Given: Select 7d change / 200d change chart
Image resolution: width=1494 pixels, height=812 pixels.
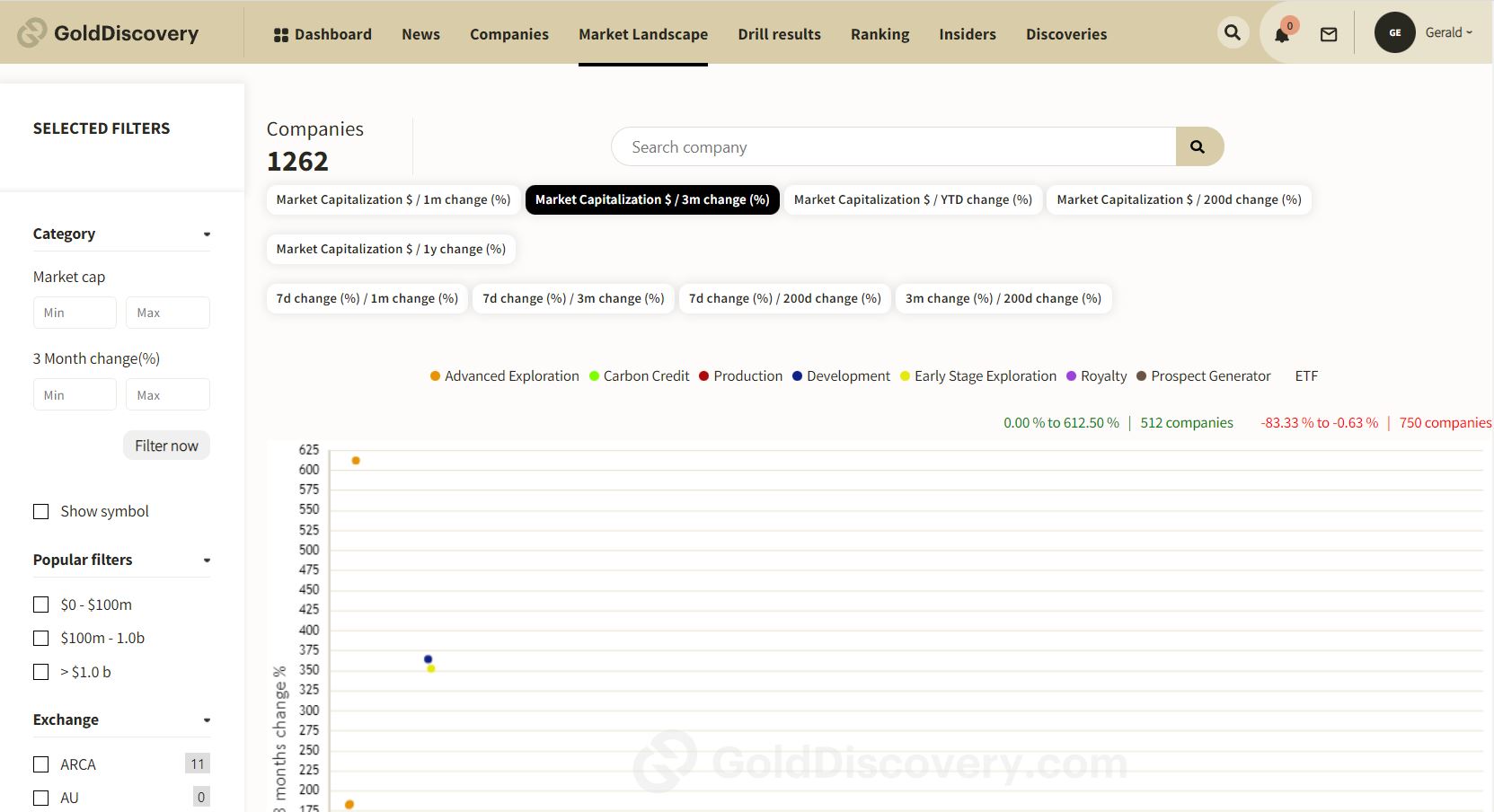Looking at the screenshot, I should click(x=785, y=298).
